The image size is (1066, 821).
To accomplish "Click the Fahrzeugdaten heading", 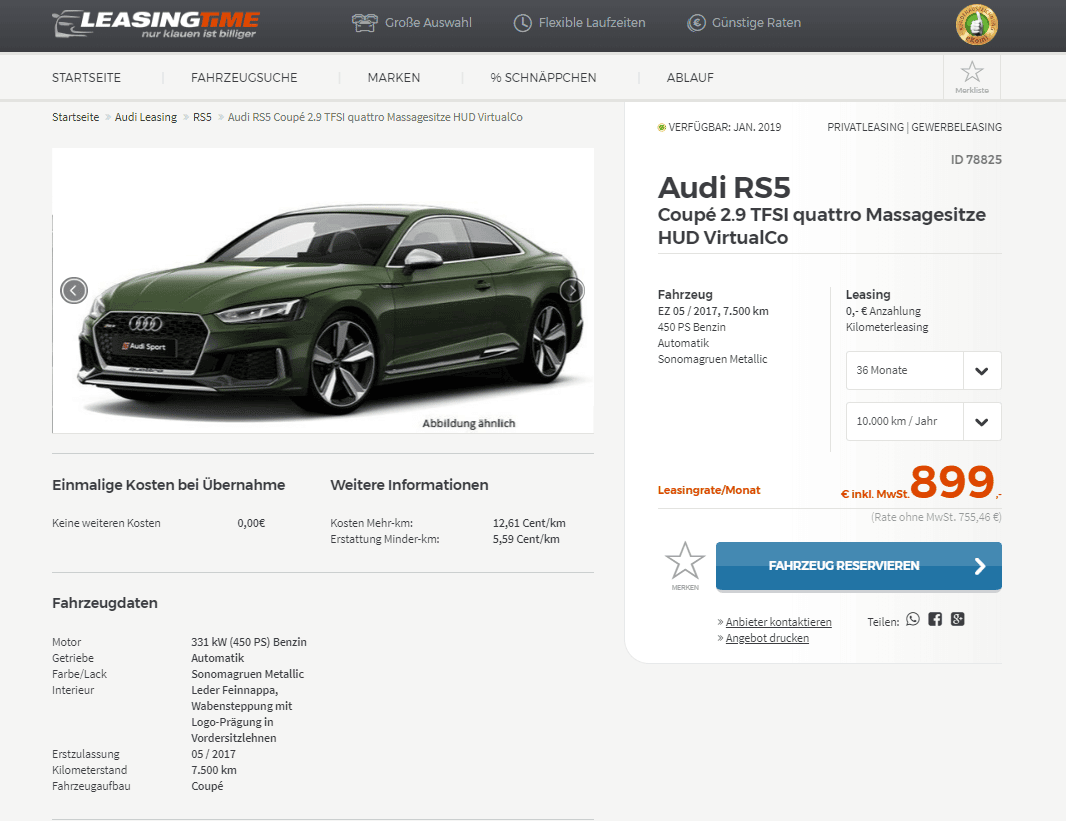I will coord(105,604).
